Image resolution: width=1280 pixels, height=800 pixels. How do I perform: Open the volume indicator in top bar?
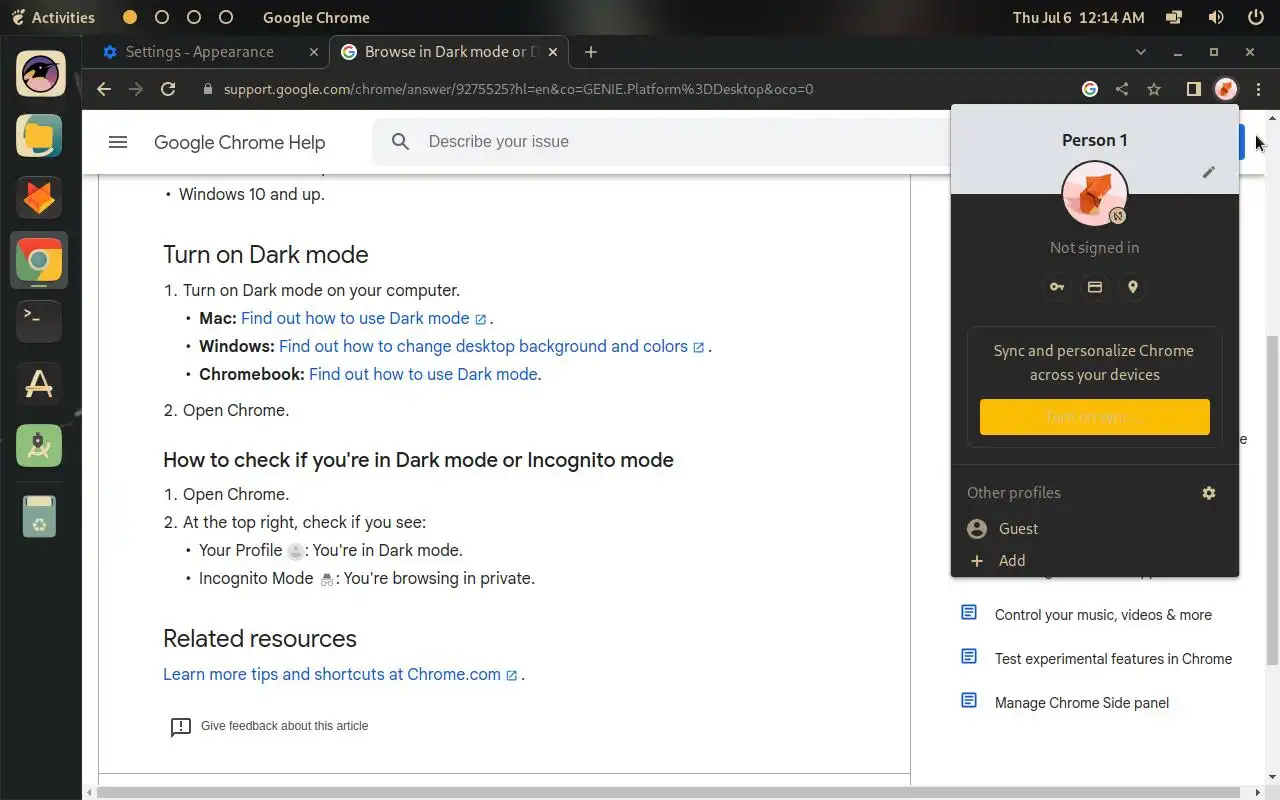[x=1216, y=17]
